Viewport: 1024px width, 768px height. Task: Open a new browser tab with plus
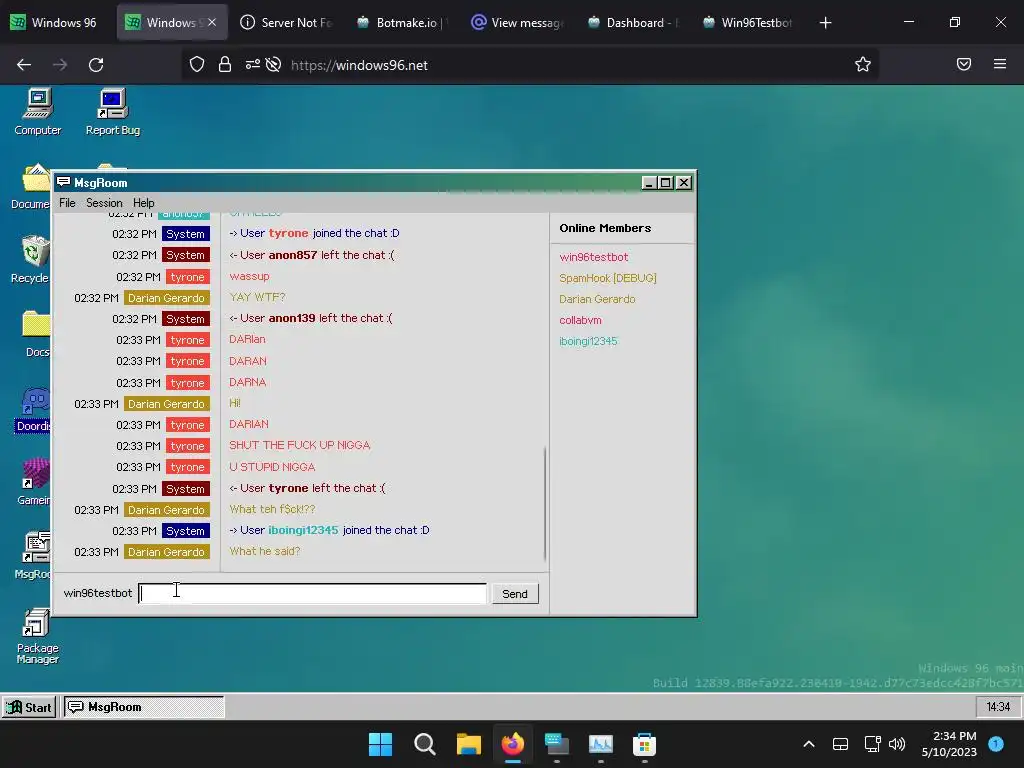point(825,23)
